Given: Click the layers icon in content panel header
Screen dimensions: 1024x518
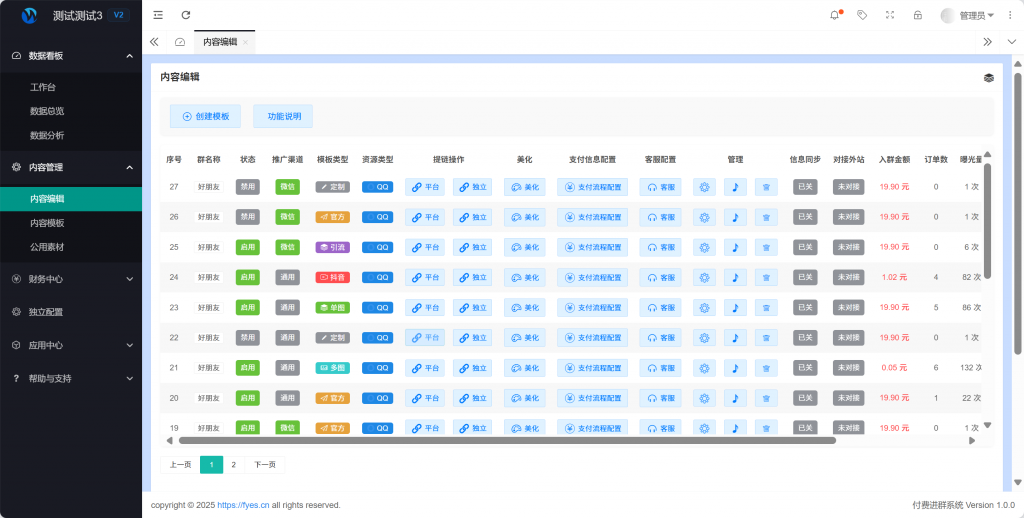Looking at the screenshot, I should point(988,77).
